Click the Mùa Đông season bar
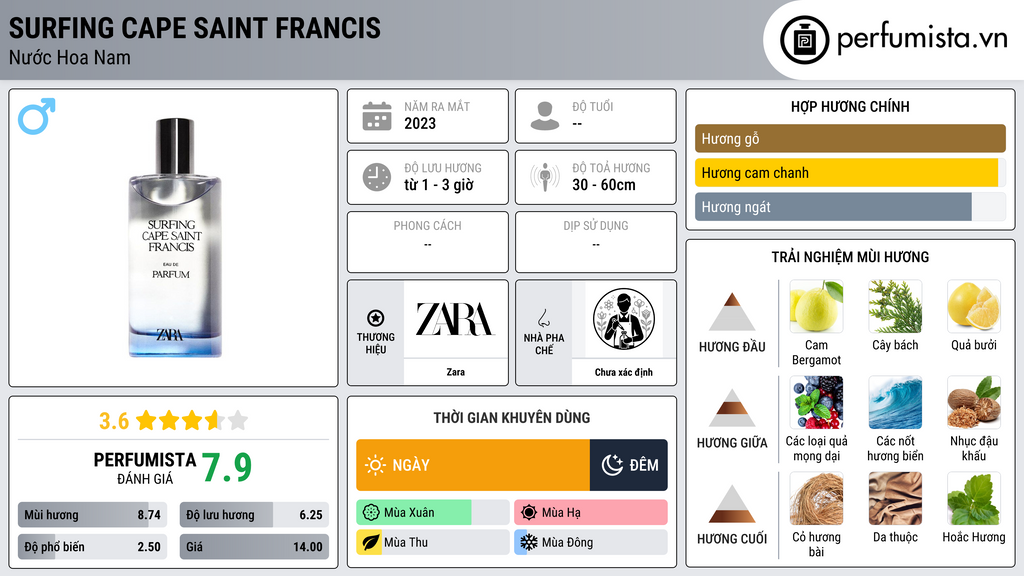Image resolution: width=1024 pixels, height=576 pixels. click(591, 543)
